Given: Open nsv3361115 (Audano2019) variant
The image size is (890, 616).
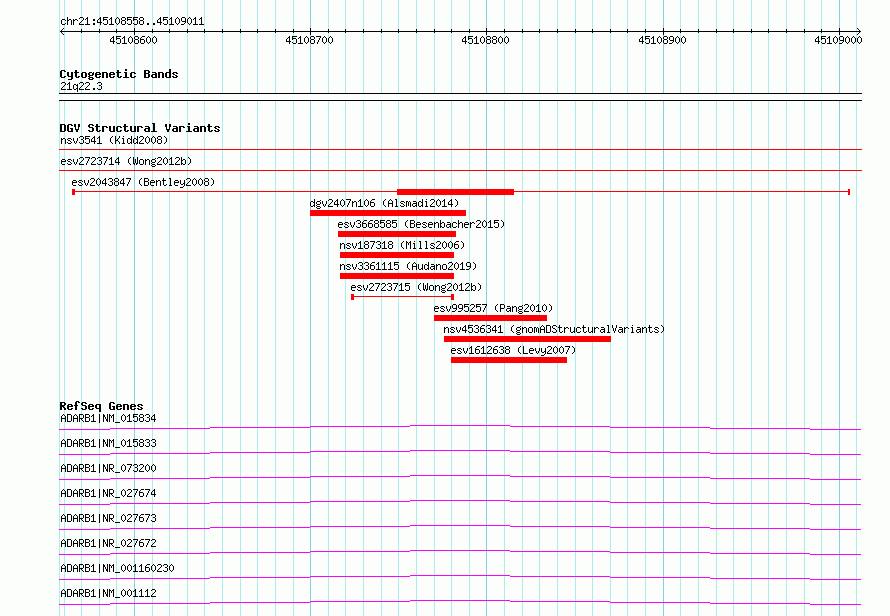Looking at the screenshot, I should 408,266.
